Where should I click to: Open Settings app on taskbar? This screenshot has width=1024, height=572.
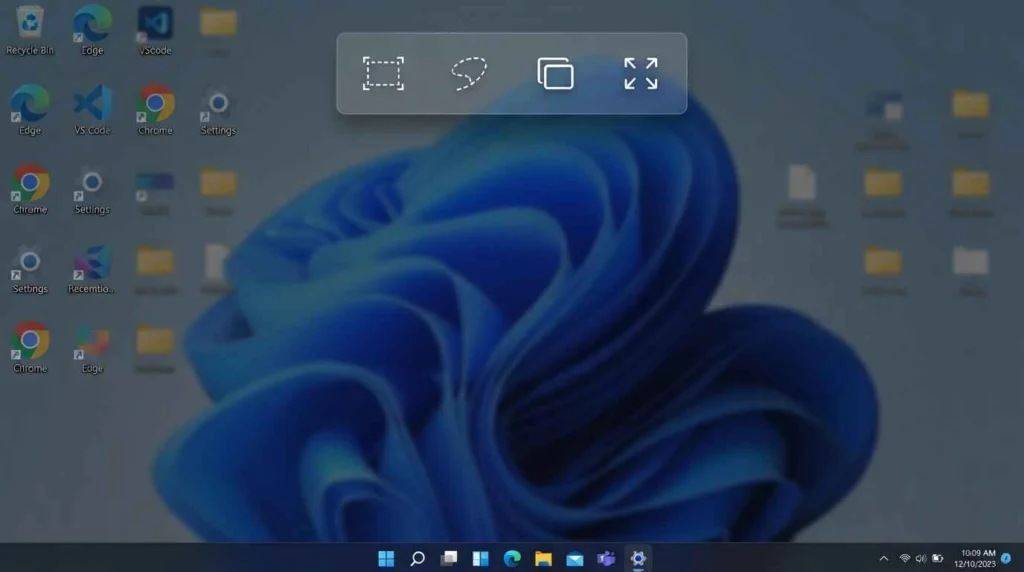pyautogui.click(x=638, y=558)
